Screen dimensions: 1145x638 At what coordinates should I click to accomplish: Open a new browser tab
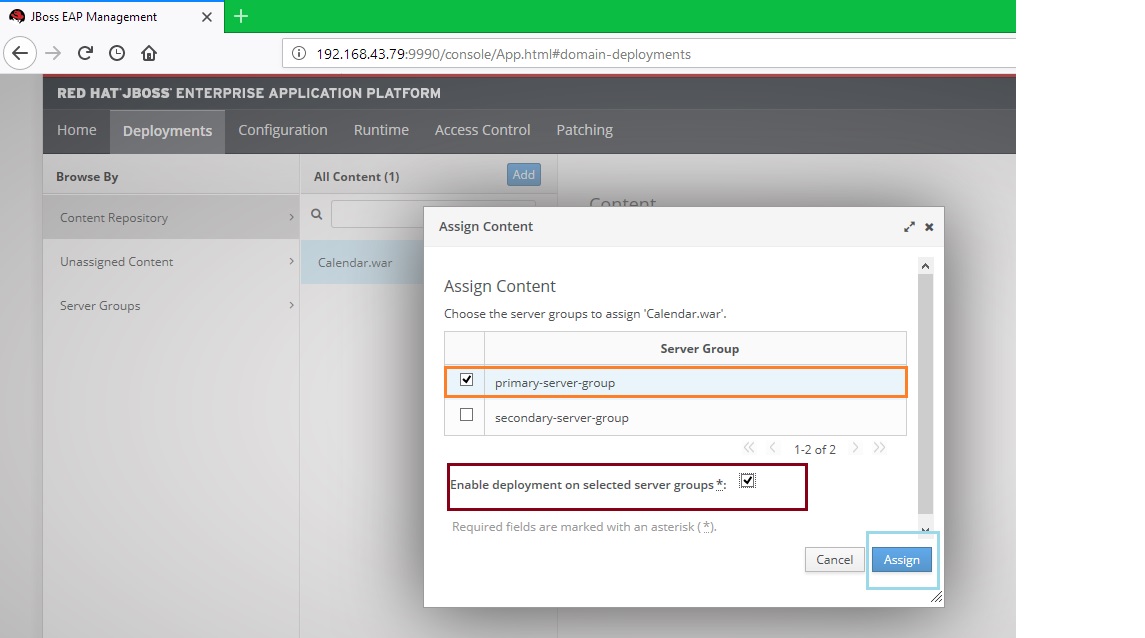(x=240, y=17)
